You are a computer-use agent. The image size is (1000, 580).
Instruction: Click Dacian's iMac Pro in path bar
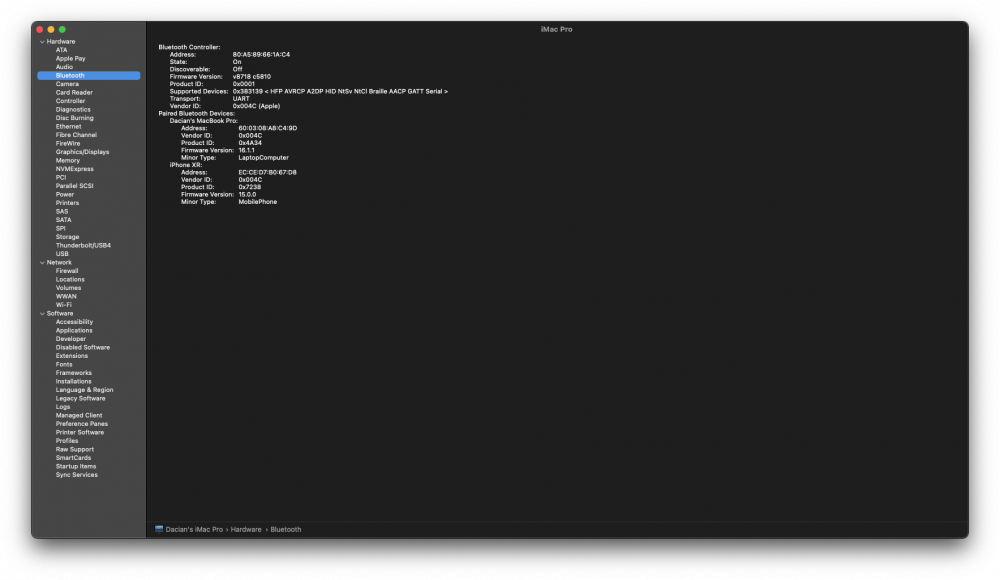tap(194, 530)
